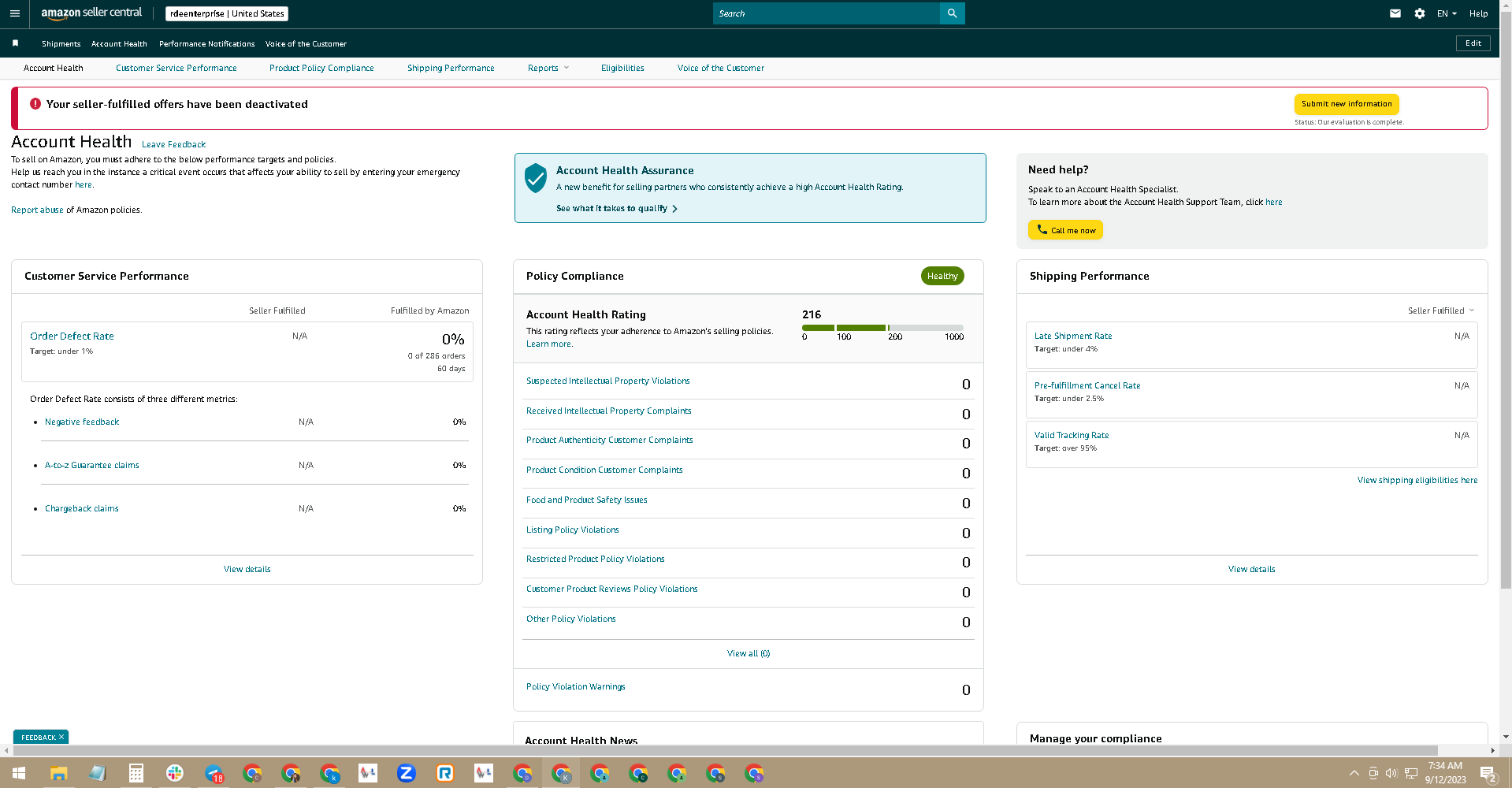Open A-to-z Guarantee claims link
This screenshot has width=1512, height=788.
[92, 466]
